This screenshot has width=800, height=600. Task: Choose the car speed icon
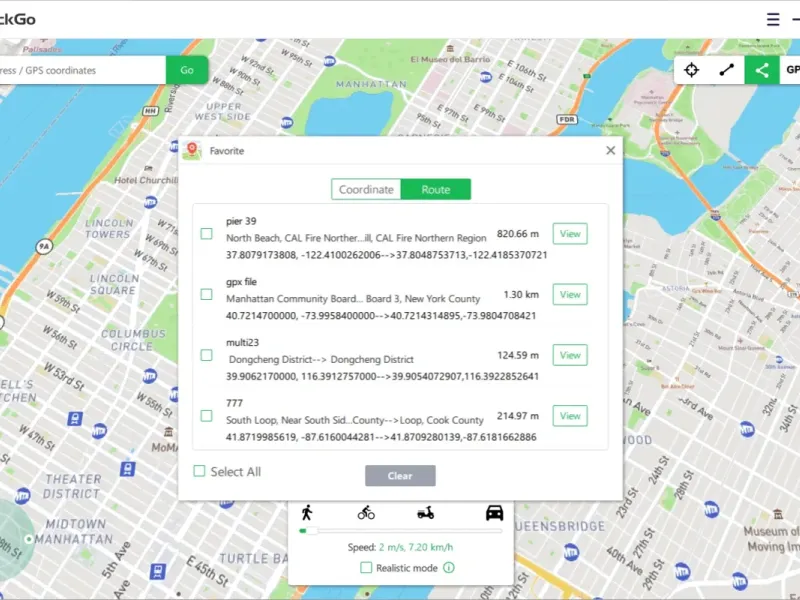[x=494, y=513]
